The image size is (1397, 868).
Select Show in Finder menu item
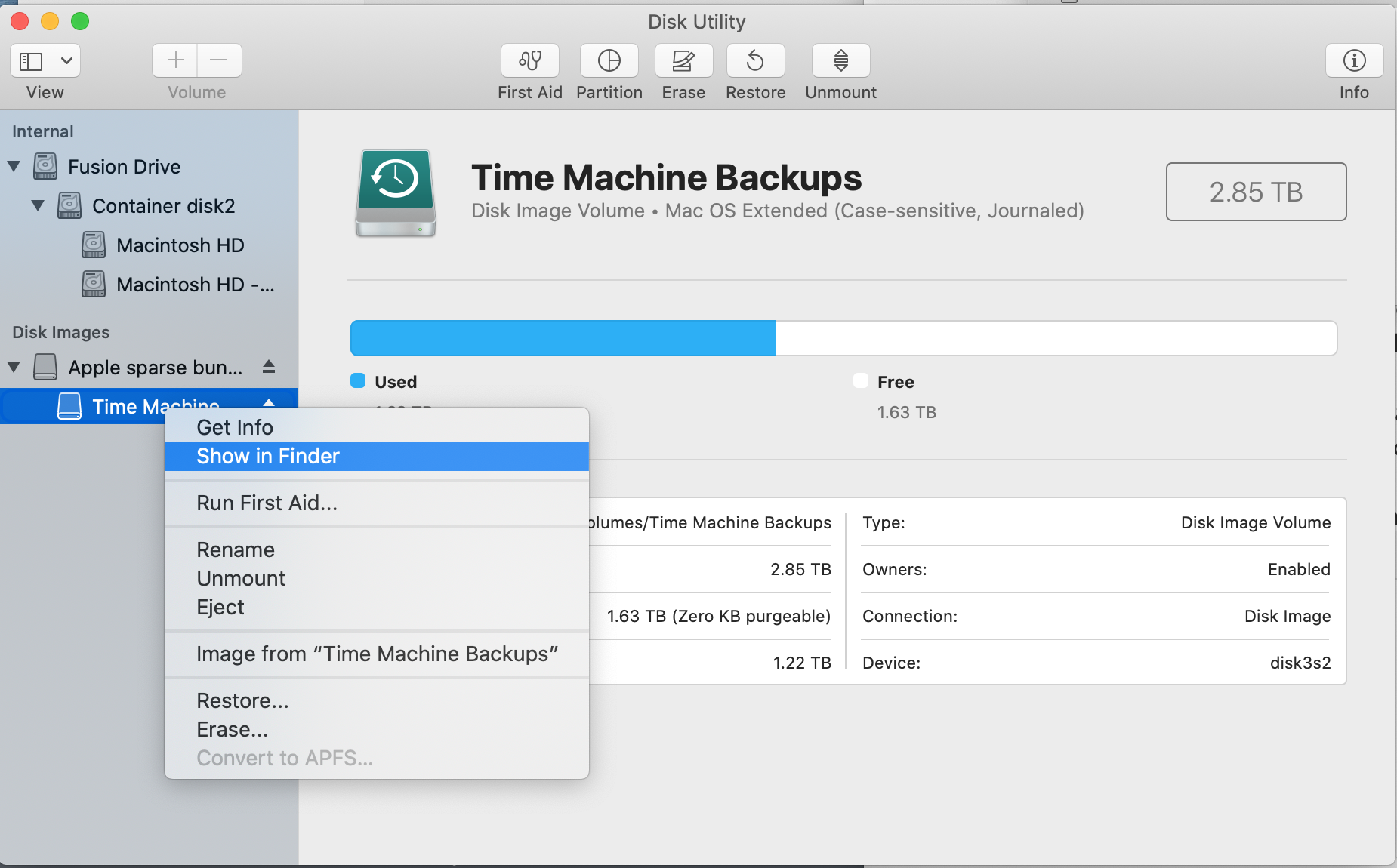click(x=377, y=456)
